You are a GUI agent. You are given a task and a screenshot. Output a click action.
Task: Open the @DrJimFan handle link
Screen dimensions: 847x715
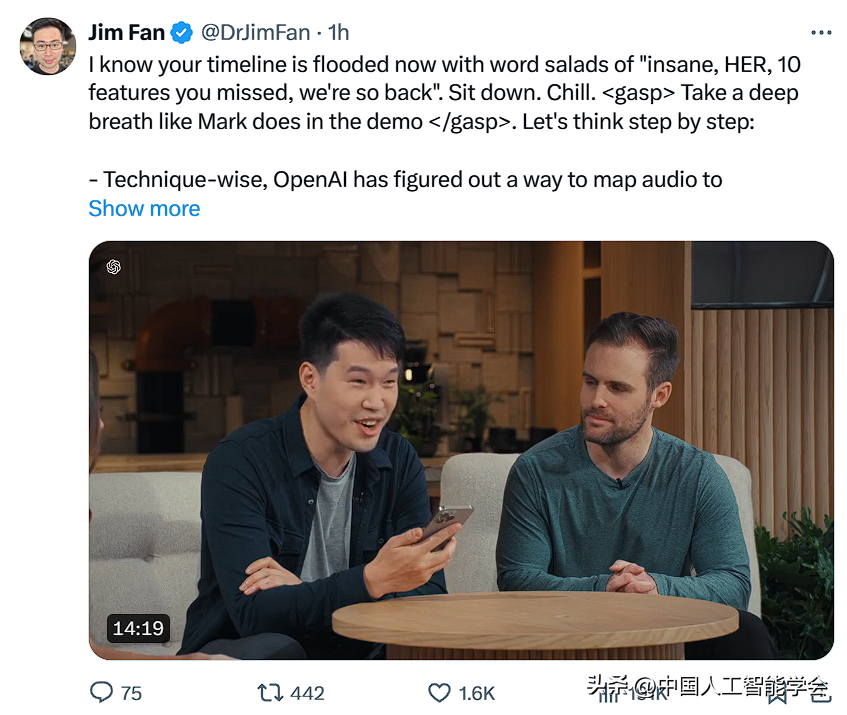coord(256,32)
